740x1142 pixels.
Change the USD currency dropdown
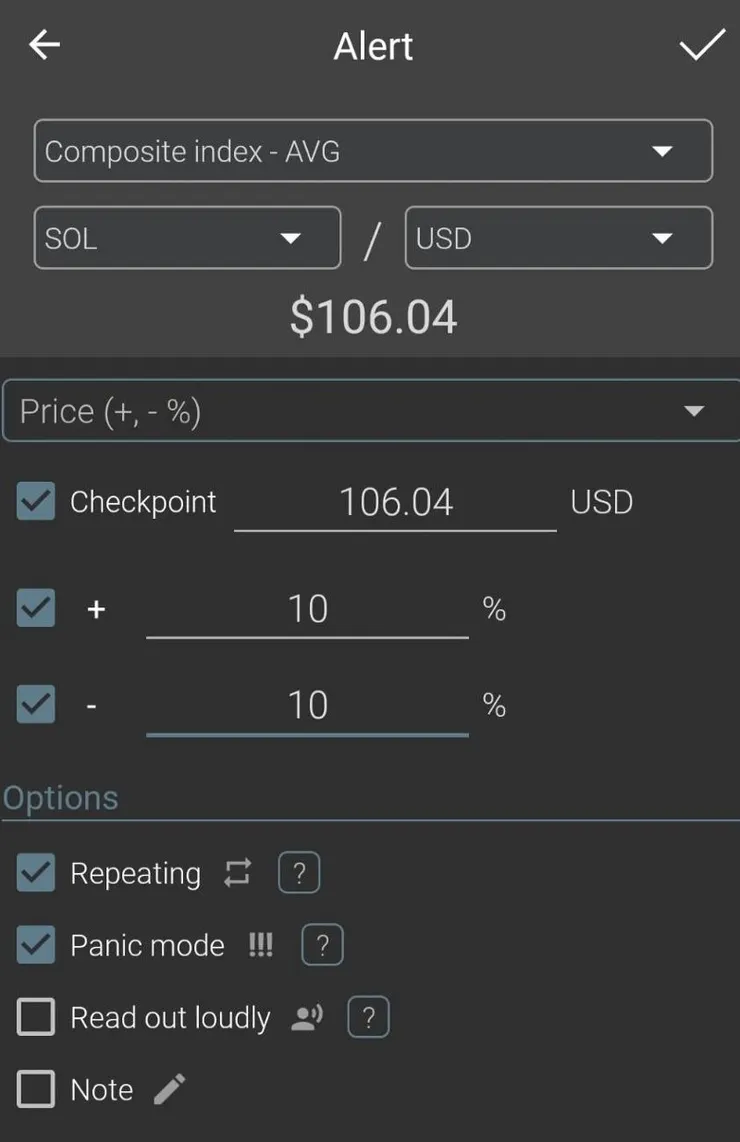(x=558, y=238)
